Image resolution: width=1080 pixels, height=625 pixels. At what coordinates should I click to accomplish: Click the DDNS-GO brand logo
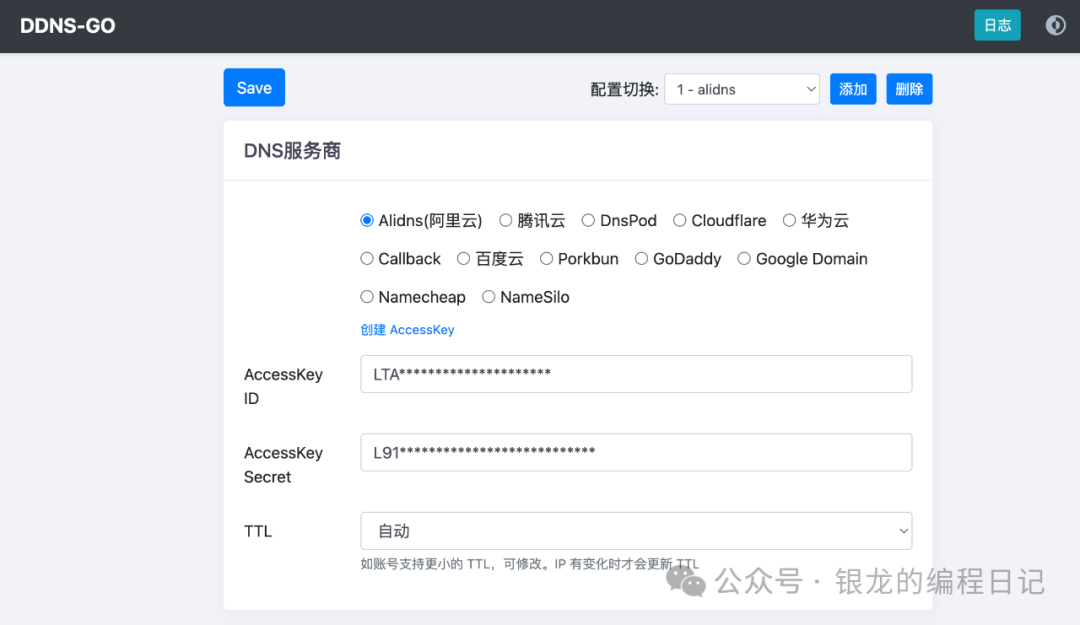68,26
